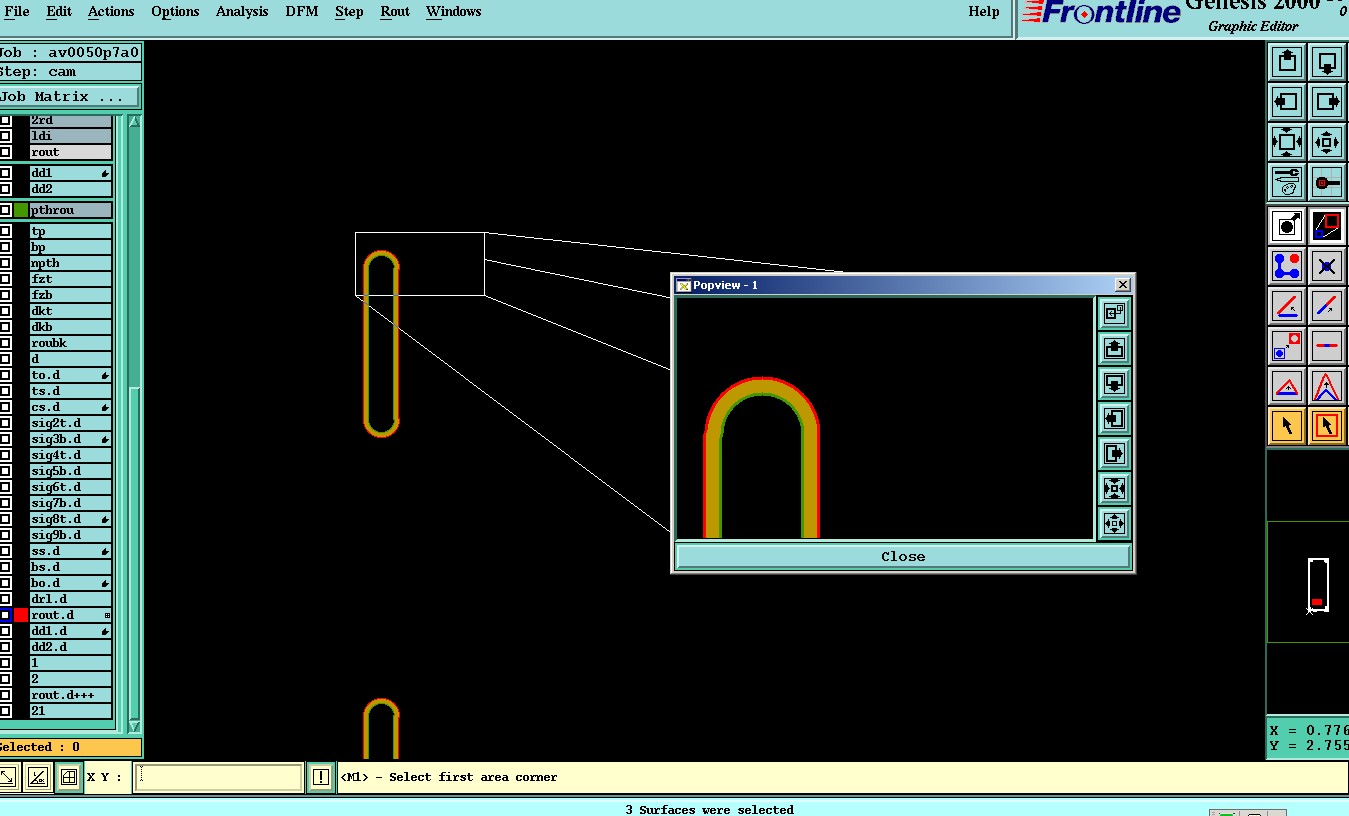The image size is (1349, 816).
Task: Toggle checkbox for pthrou layer
Action: click(x=5, y=210)
